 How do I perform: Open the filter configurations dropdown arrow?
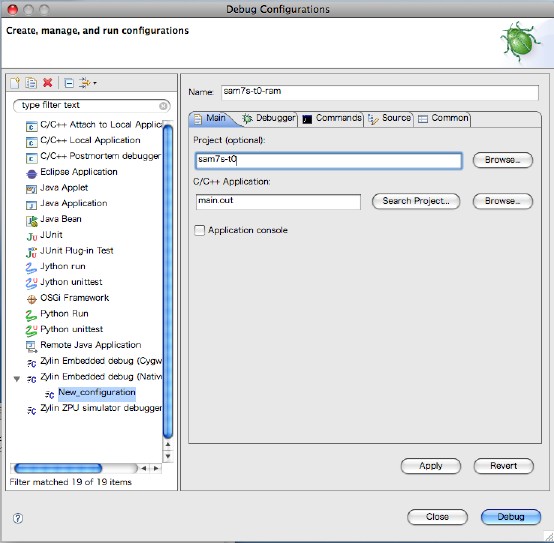click(95, 83)
